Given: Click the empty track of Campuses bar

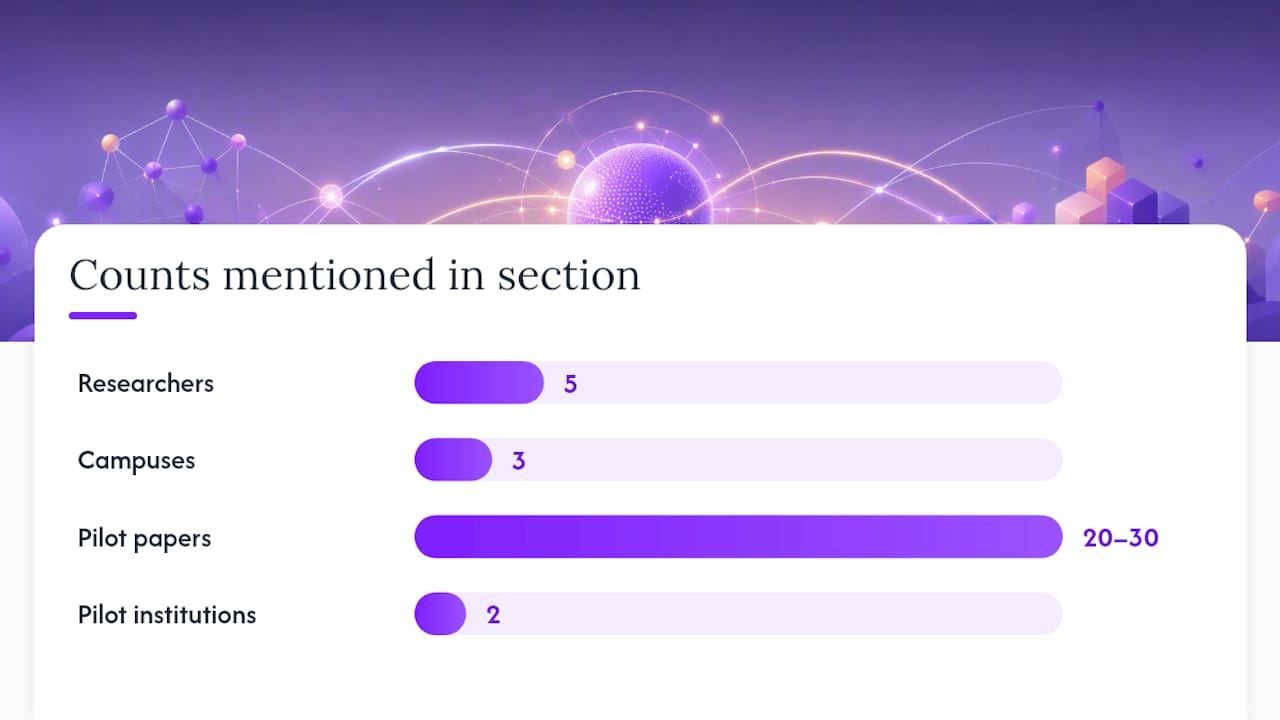Looking at the screenshot, I should coord(777,460).
